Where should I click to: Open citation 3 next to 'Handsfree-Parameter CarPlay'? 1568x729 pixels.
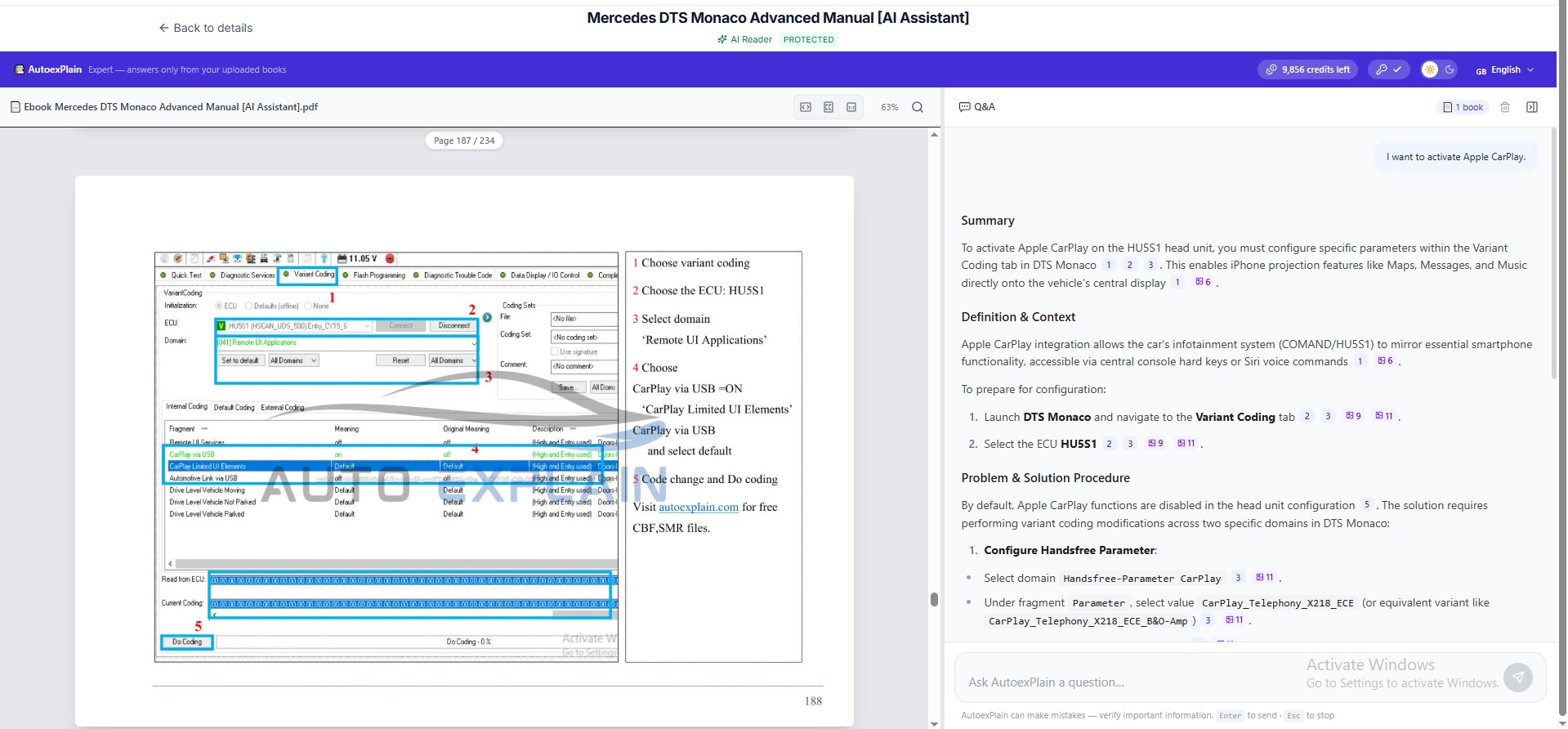tap(1238, 578)
